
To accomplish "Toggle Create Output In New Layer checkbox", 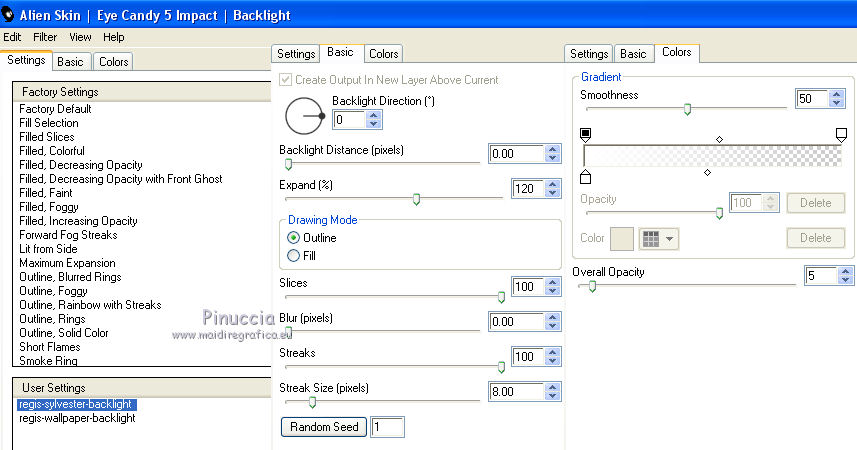I will point(285,80).
